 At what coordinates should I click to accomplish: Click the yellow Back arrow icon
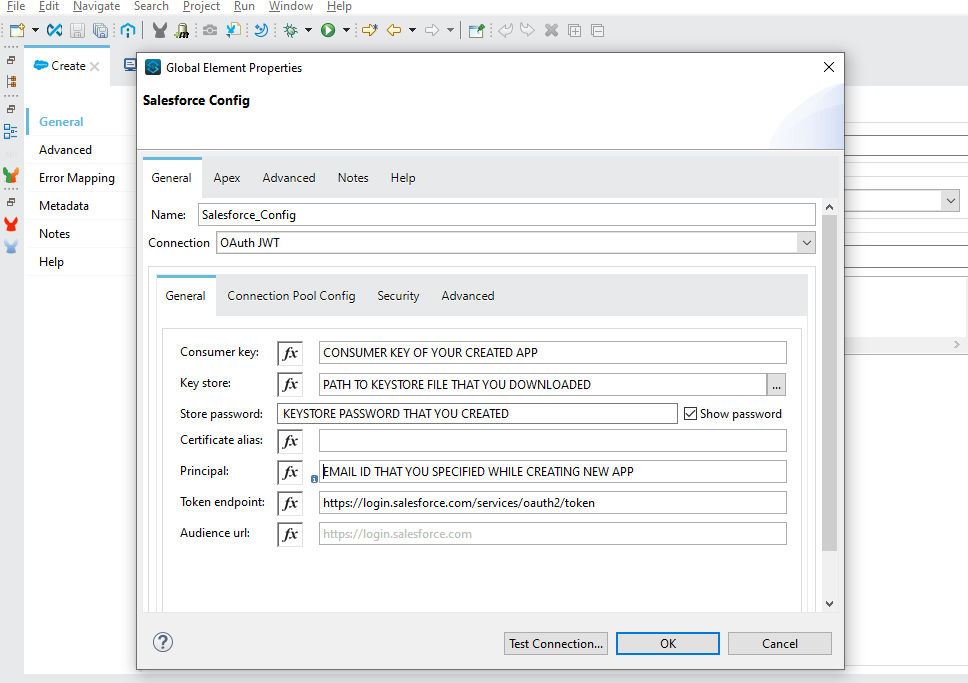click(x=394, y=30)
